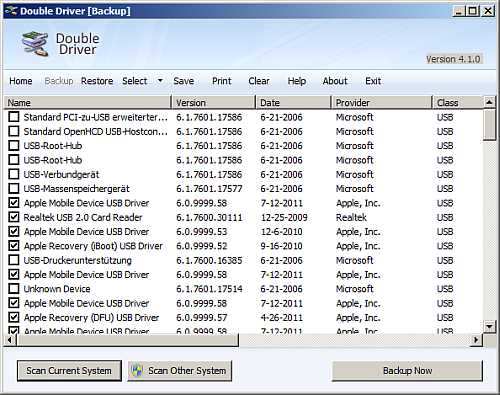The height and width of the screenshot is (395, 500).
Task: Click Print in the toolbar
Action: click(x=222, y=81)
